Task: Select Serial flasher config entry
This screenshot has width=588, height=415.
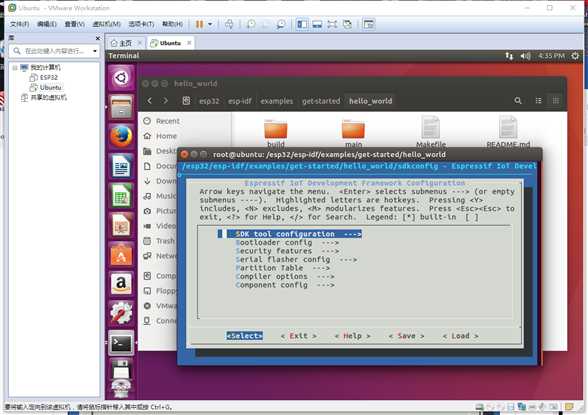Action: pos(296,259)
